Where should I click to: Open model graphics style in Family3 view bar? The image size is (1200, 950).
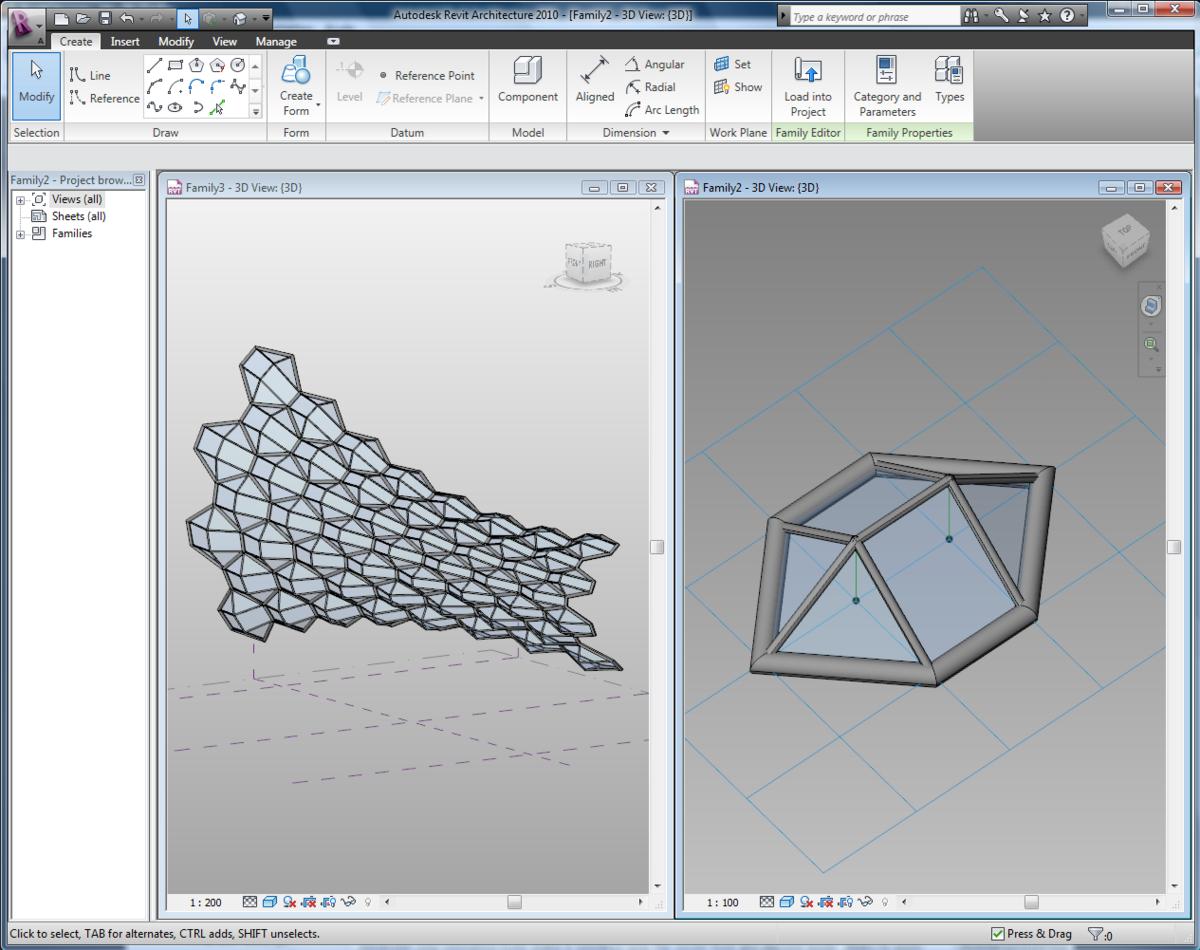pyautogui.click(x=269, y=902)
